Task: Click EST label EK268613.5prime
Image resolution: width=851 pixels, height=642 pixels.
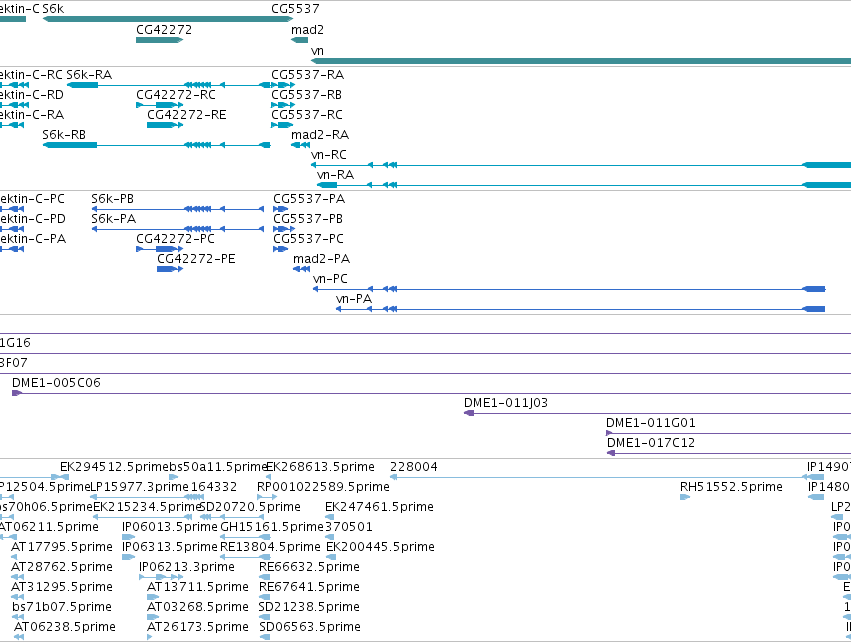Action: (x=320, y=467)
